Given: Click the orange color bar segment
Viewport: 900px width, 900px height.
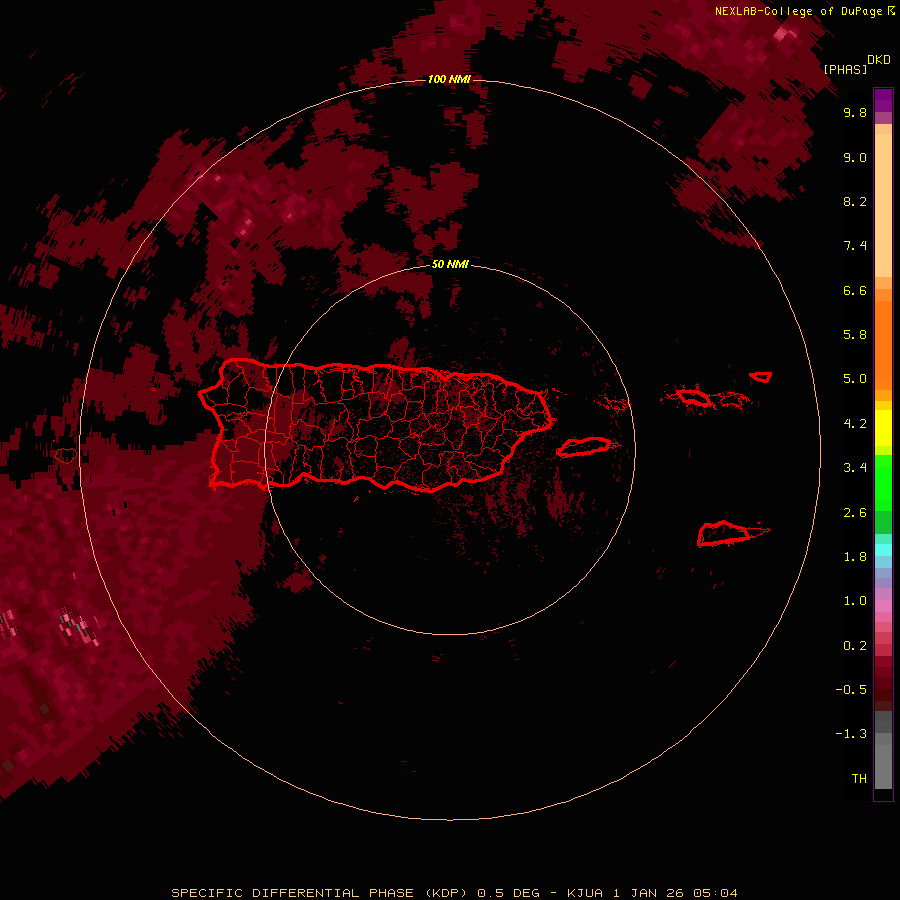Looking at the screenshot, I should [x=883, y=345].
